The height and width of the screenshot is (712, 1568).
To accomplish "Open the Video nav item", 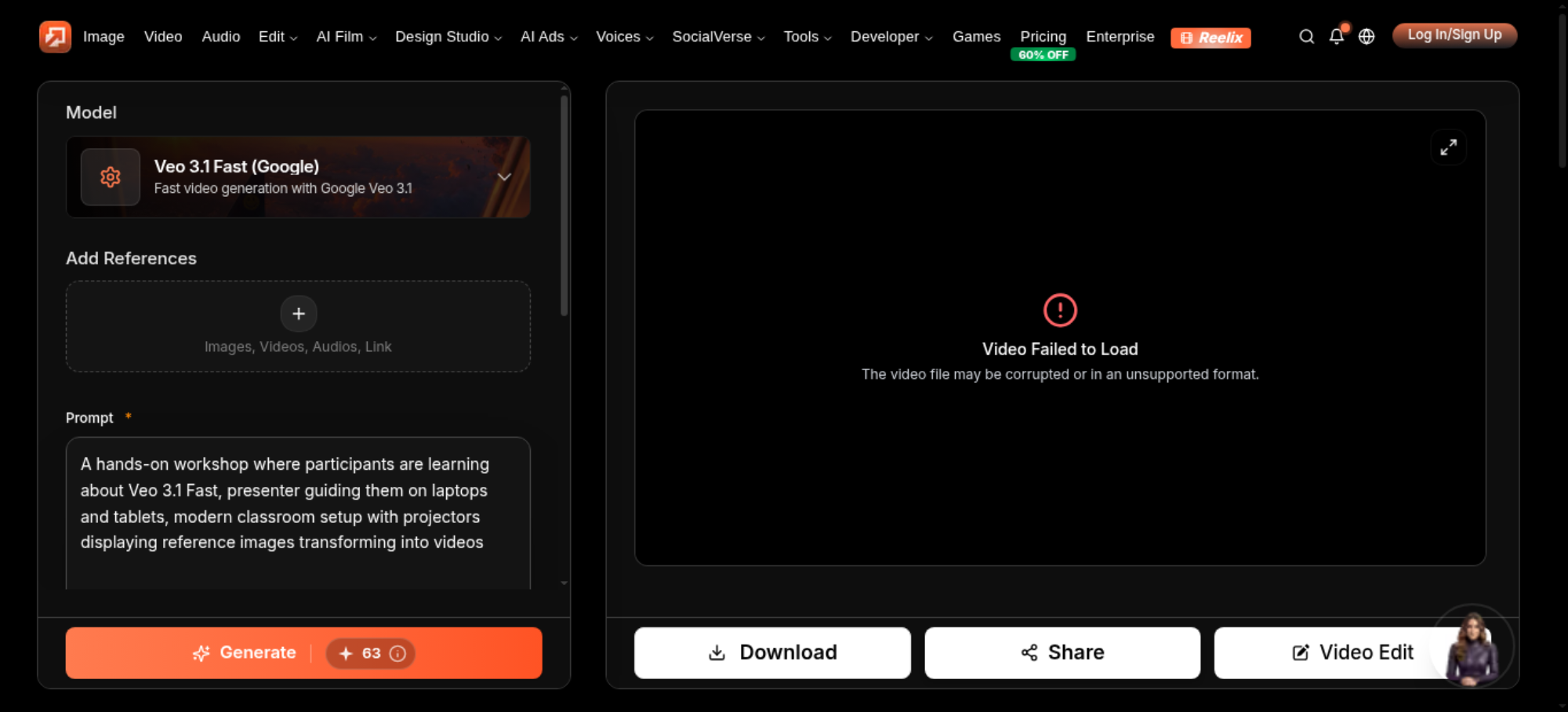I will pyautogui.click(x=163, y=37).
